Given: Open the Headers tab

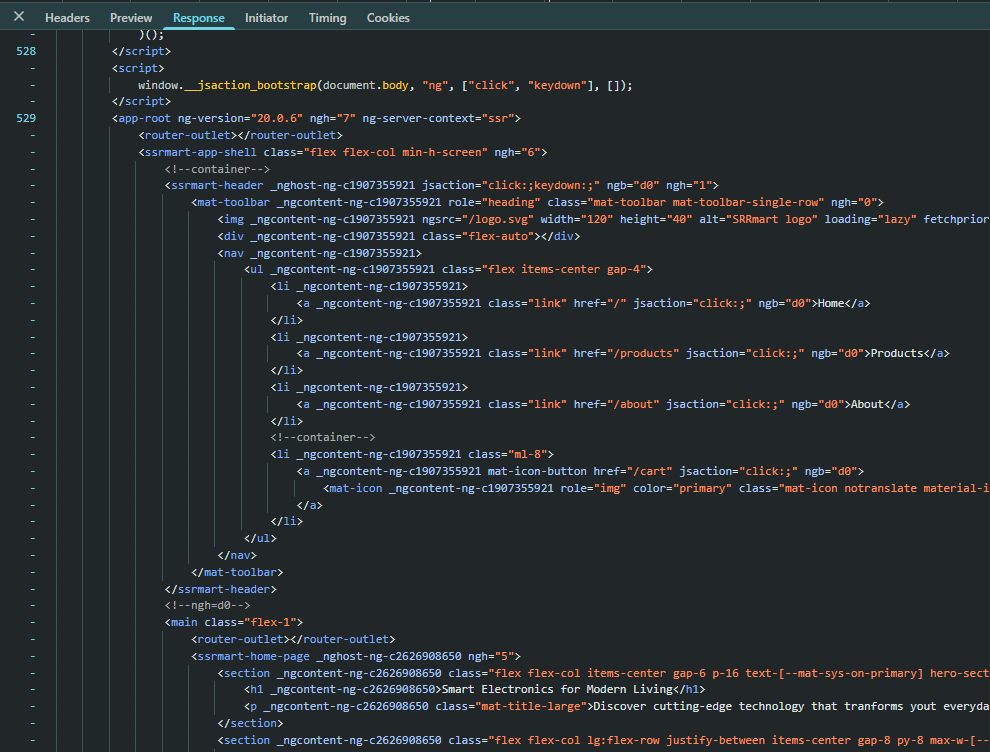Looking at the screenshot, I should 67,18.
